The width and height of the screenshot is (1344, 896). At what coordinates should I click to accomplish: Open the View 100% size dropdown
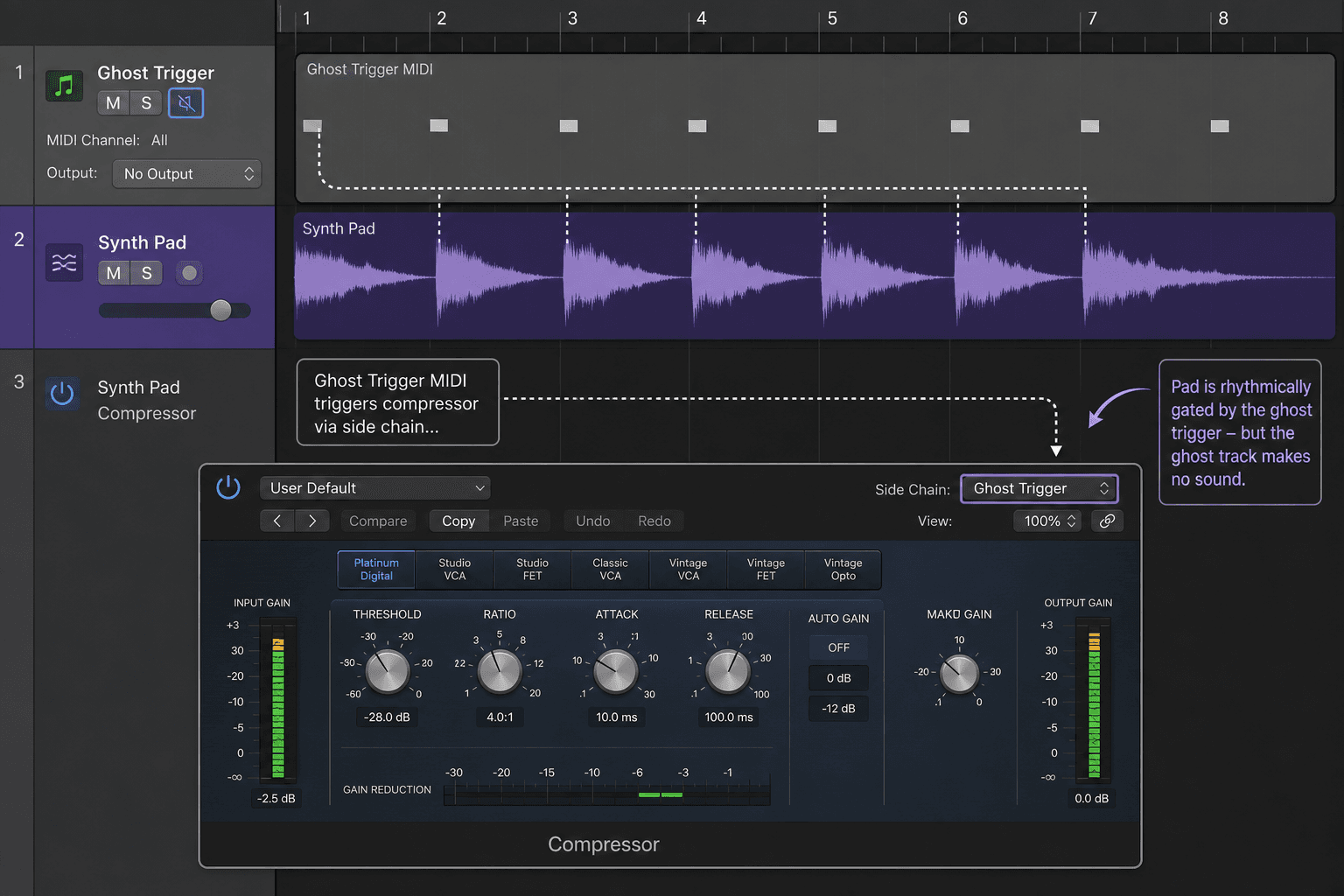(1048, 521)
